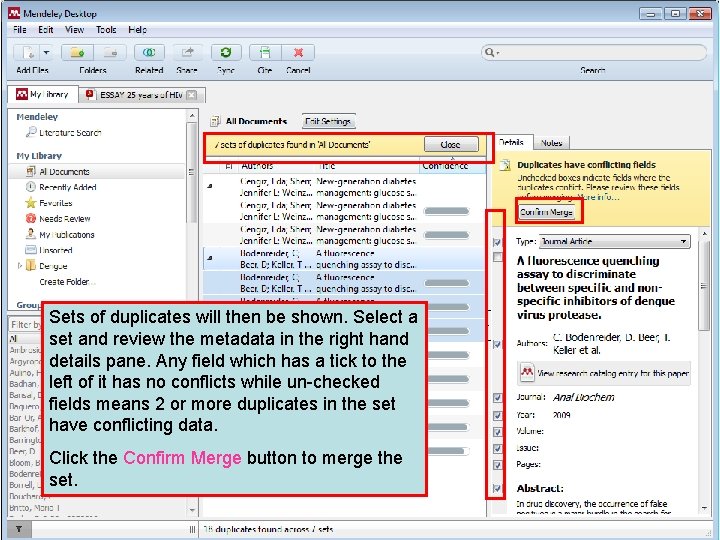The image size is (720, 540).
Task: Click the search magnifier icon
Action: [x=489, y=52]
